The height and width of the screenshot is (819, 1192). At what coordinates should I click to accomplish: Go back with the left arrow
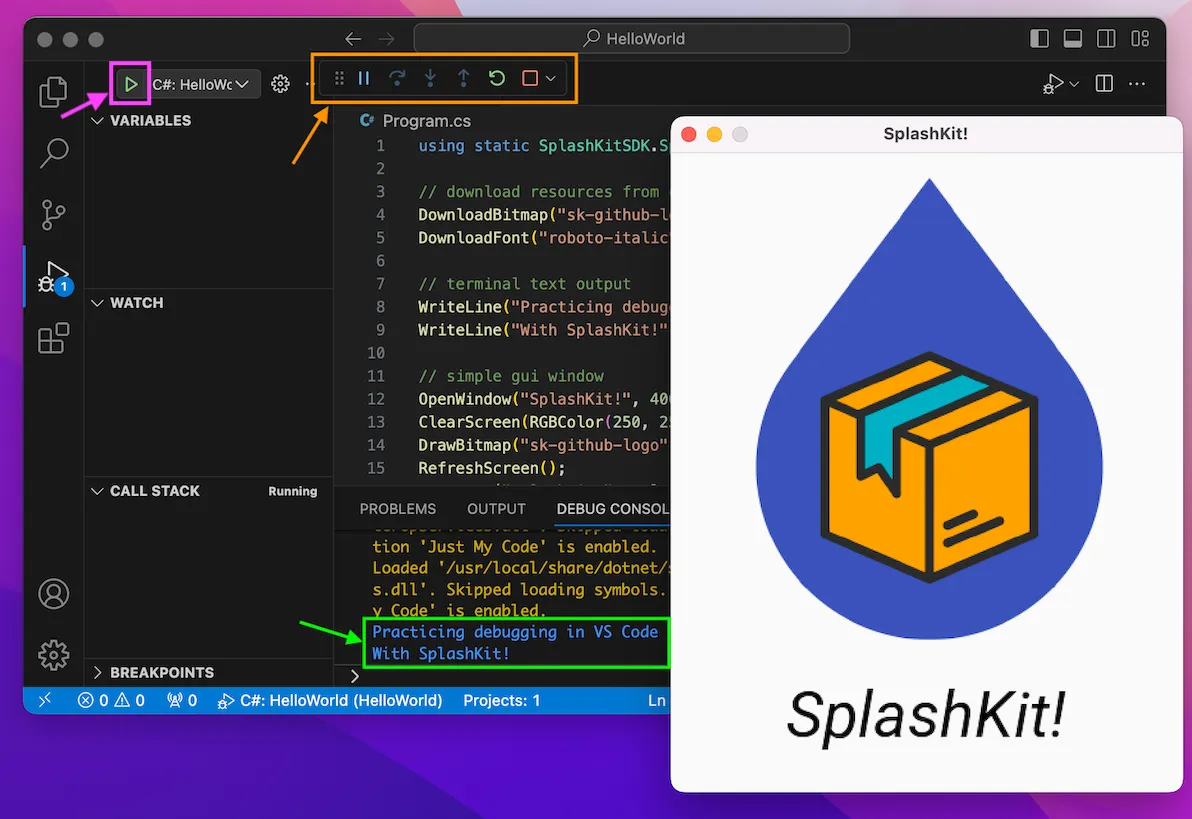[x=353, y=38]
